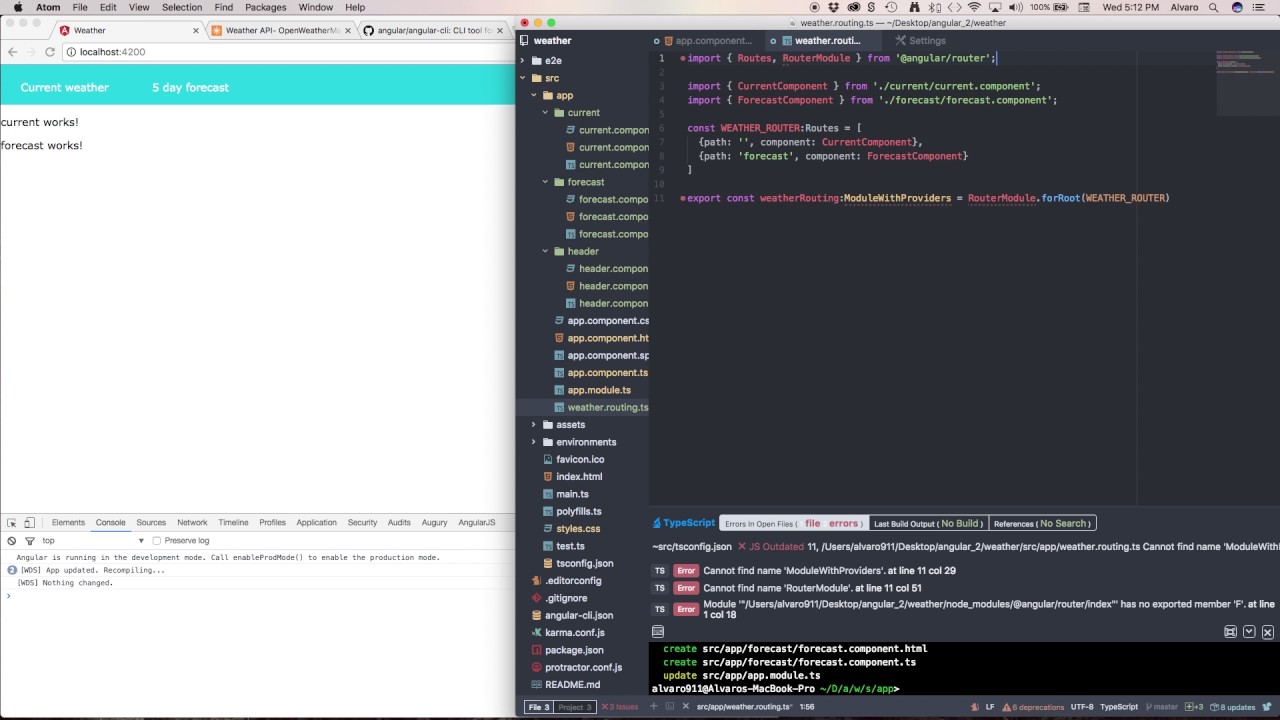The image size is (1280, 720).
Task: Click the localhost:4200 address bar
Action: point(285,52)
